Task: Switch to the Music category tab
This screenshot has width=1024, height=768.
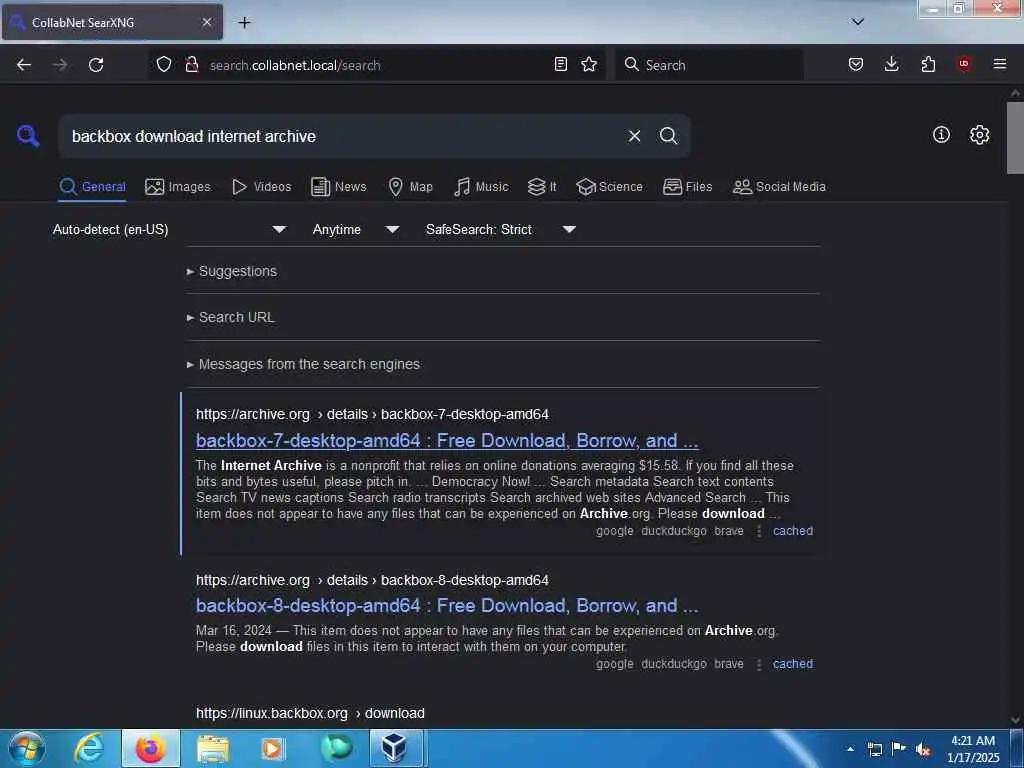Action: coord(481,187)
